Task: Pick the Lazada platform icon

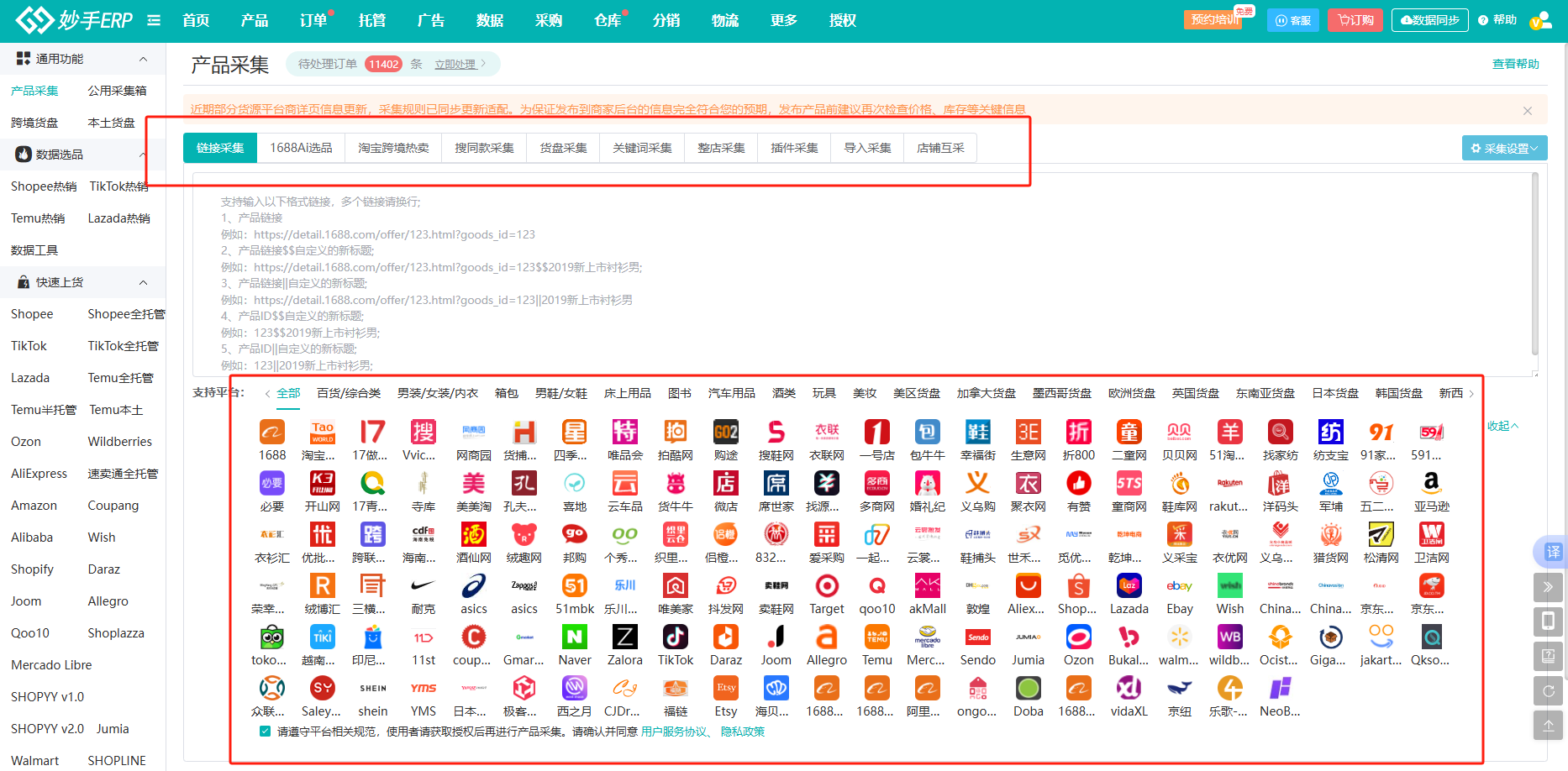Action: pyautogui.click(x=1129, y=586)
